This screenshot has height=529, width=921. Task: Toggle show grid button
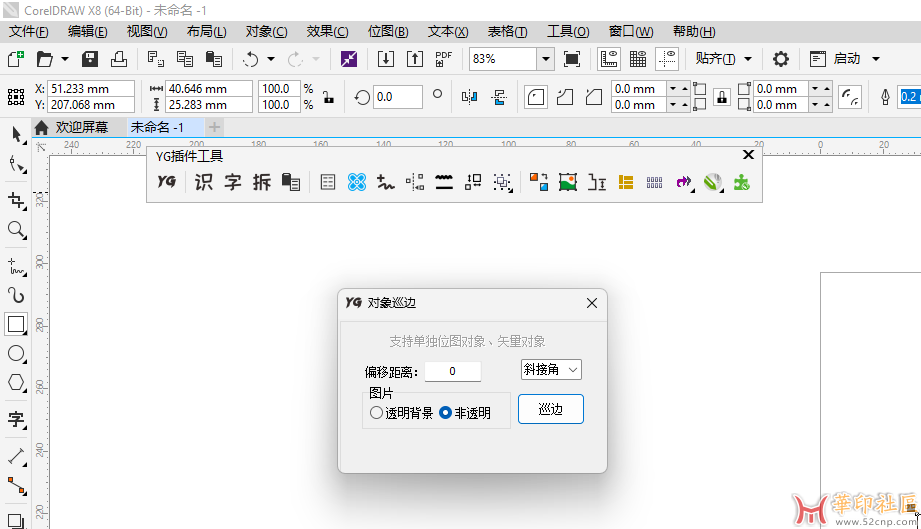coord(638,59)
